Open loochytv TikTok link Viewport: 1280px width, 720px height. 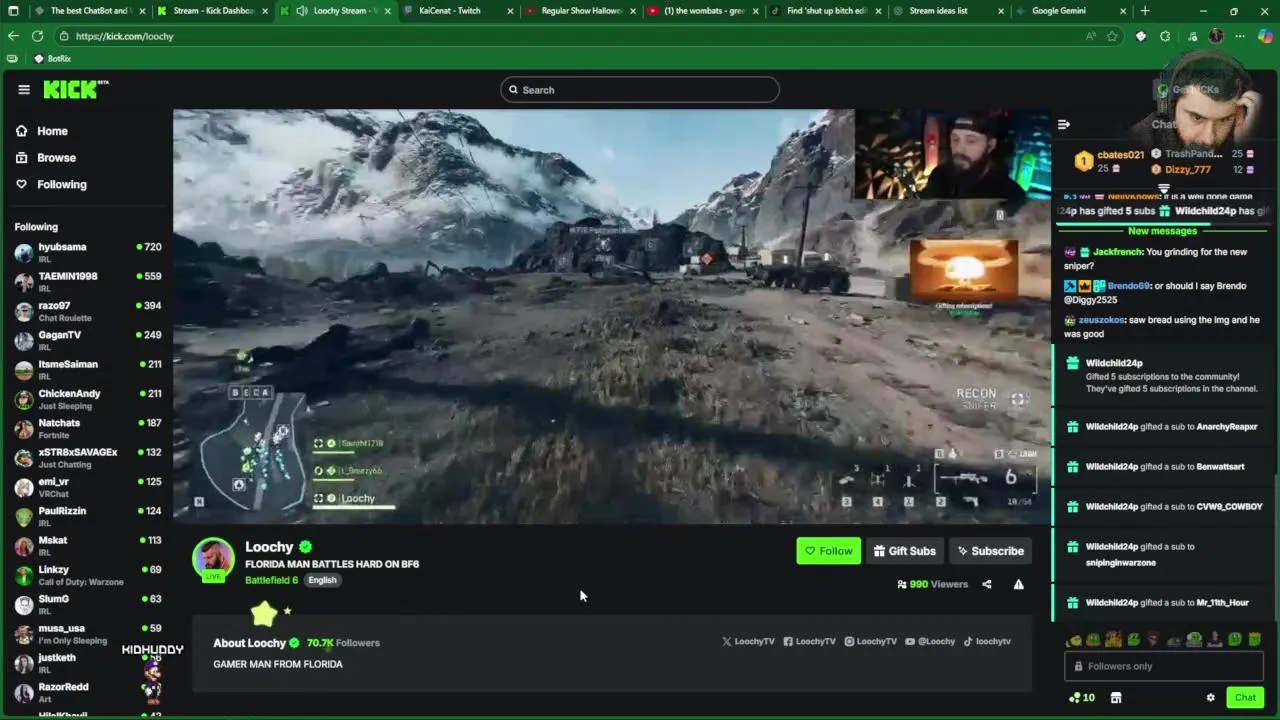click(x=987, y=642)
